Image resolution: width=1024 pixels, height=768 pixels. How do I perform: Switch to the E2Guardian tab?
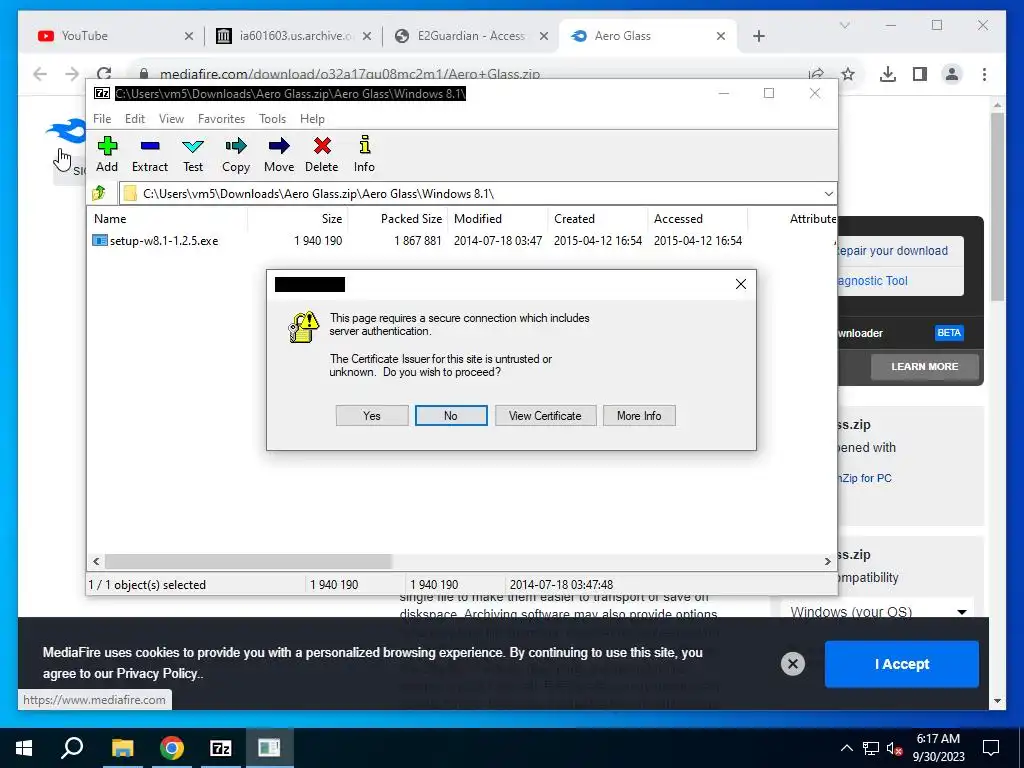point(470,36)
